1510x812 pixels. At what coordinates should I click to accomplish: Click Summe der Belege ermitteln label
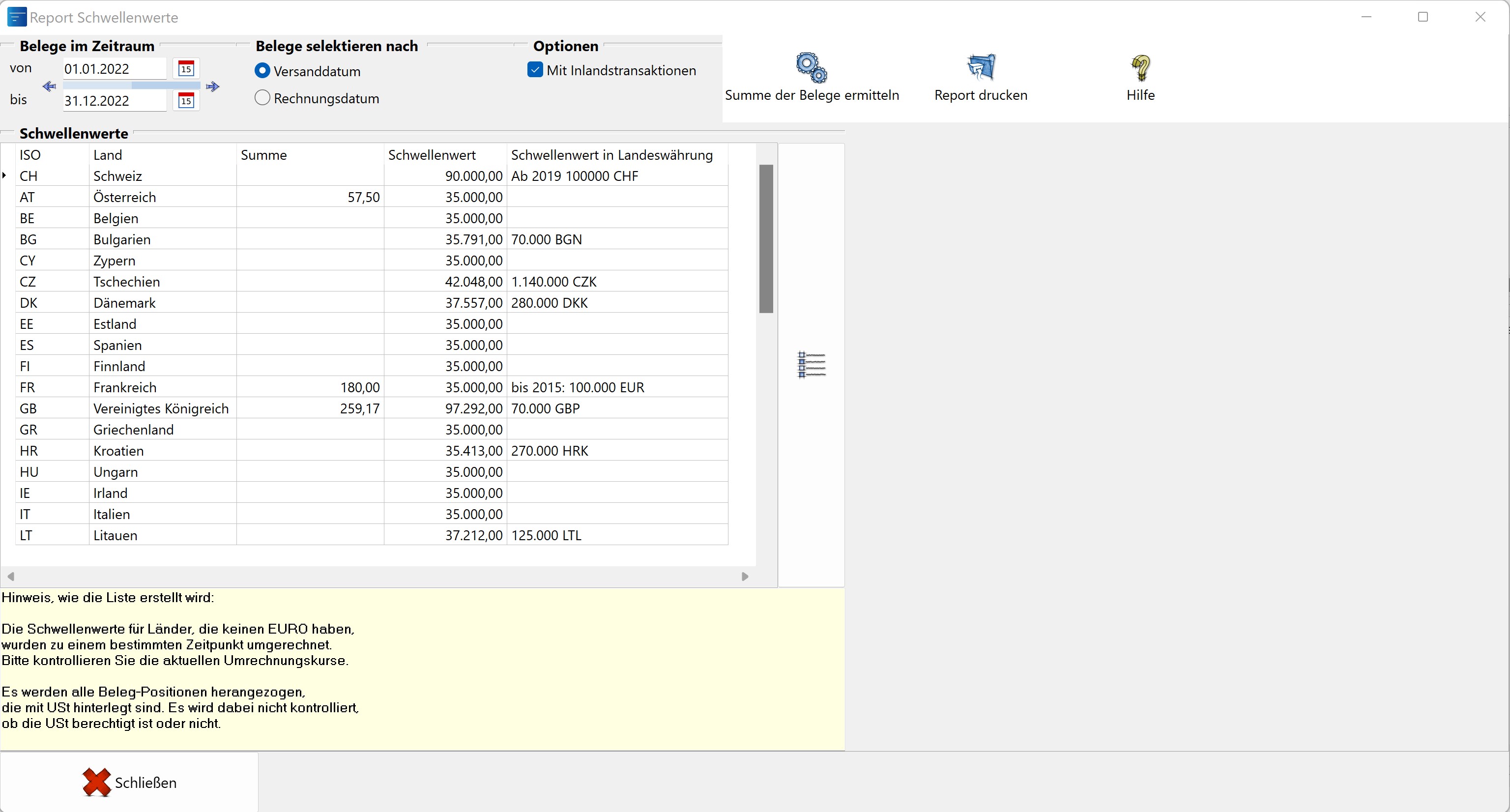812,95
